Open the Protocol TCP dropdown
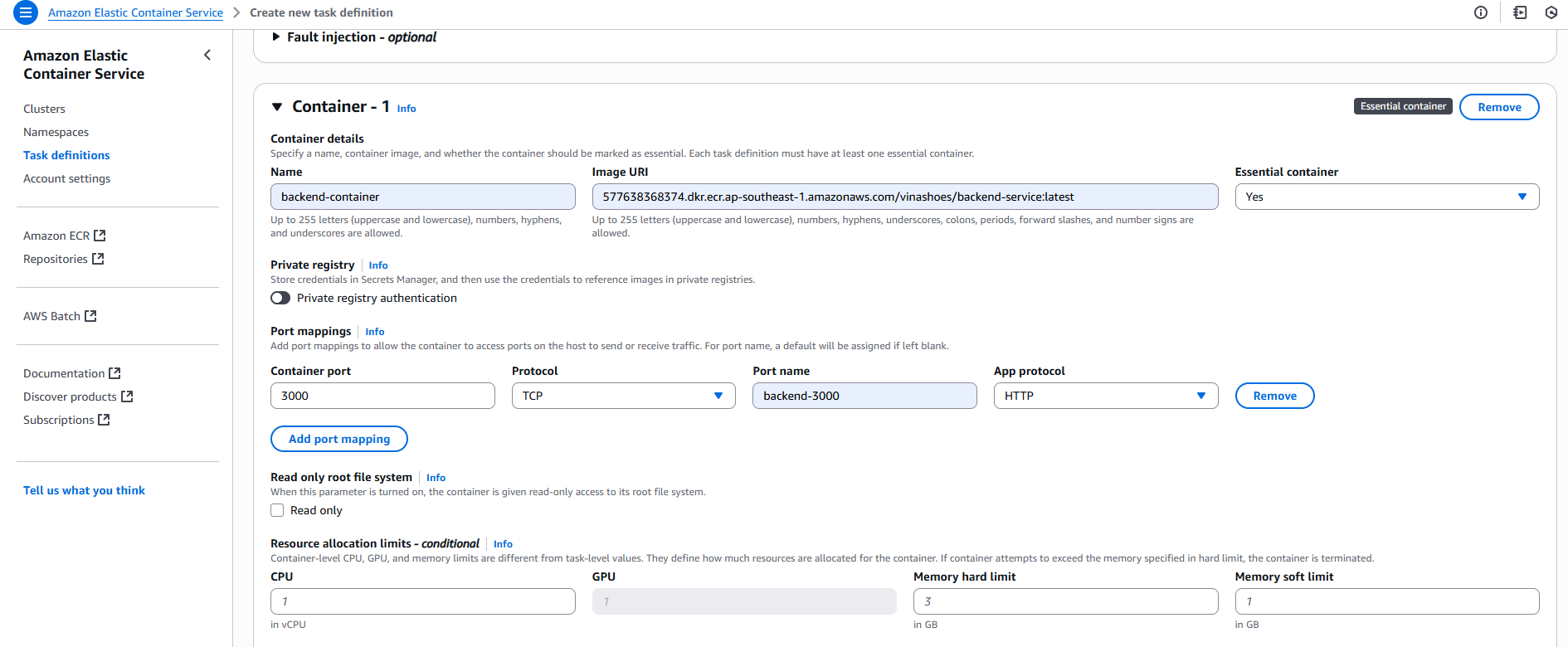The width and height of the screenshot is (1568, 647). [x=623, y=396]
